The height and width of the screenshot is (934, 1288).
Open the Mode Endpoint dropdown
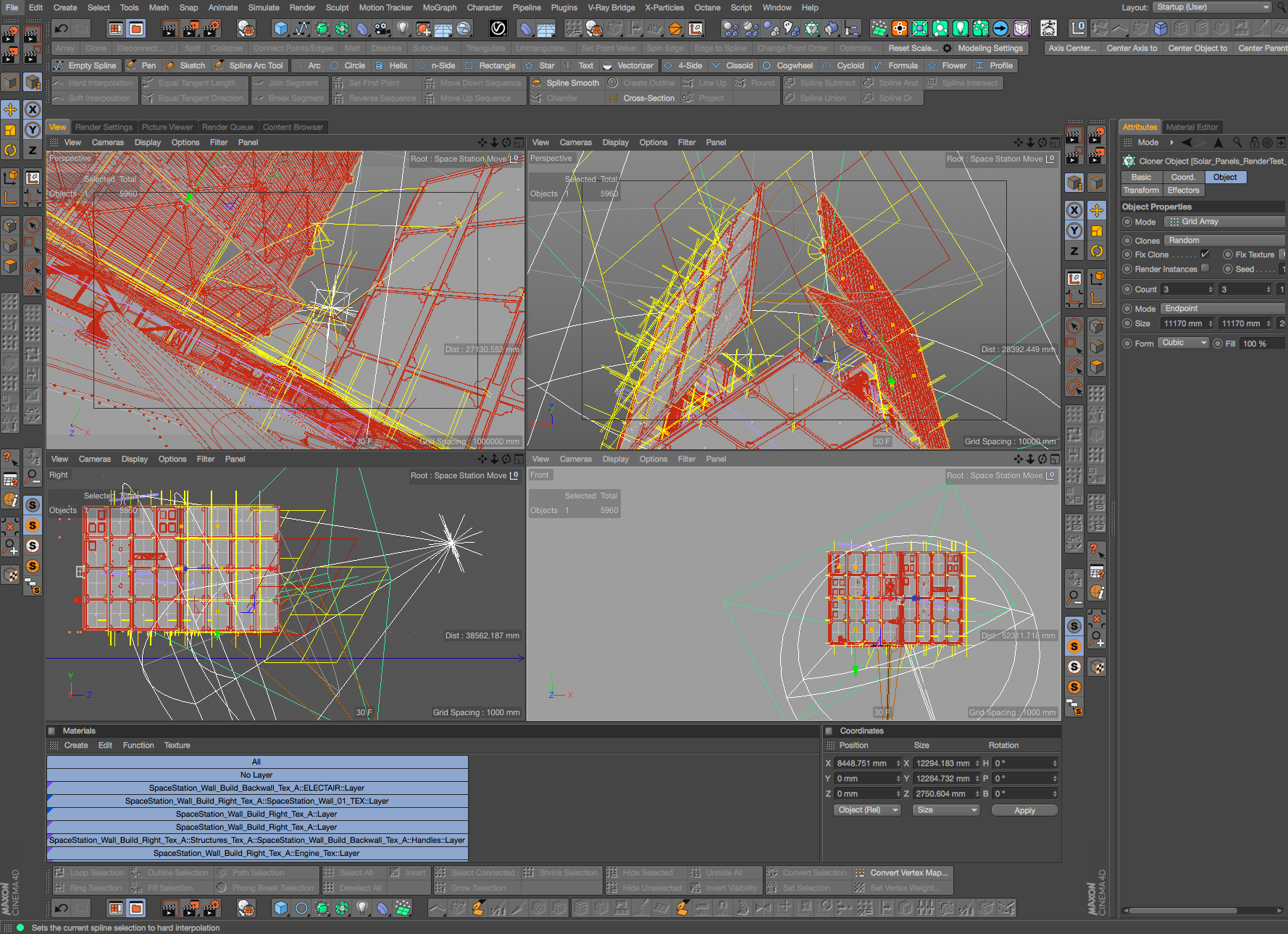click(x=1223, y=309)
